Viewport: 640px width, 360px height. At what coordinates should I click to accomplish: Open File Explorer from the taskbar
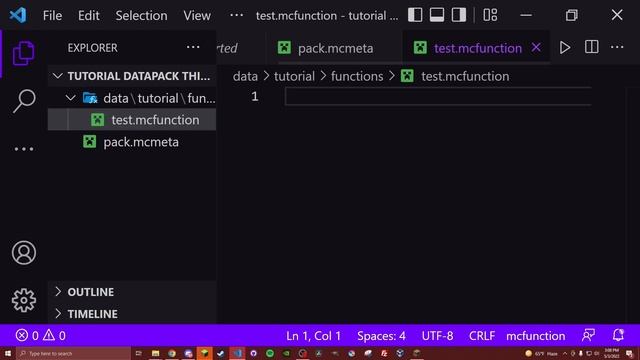click(155, 353)
